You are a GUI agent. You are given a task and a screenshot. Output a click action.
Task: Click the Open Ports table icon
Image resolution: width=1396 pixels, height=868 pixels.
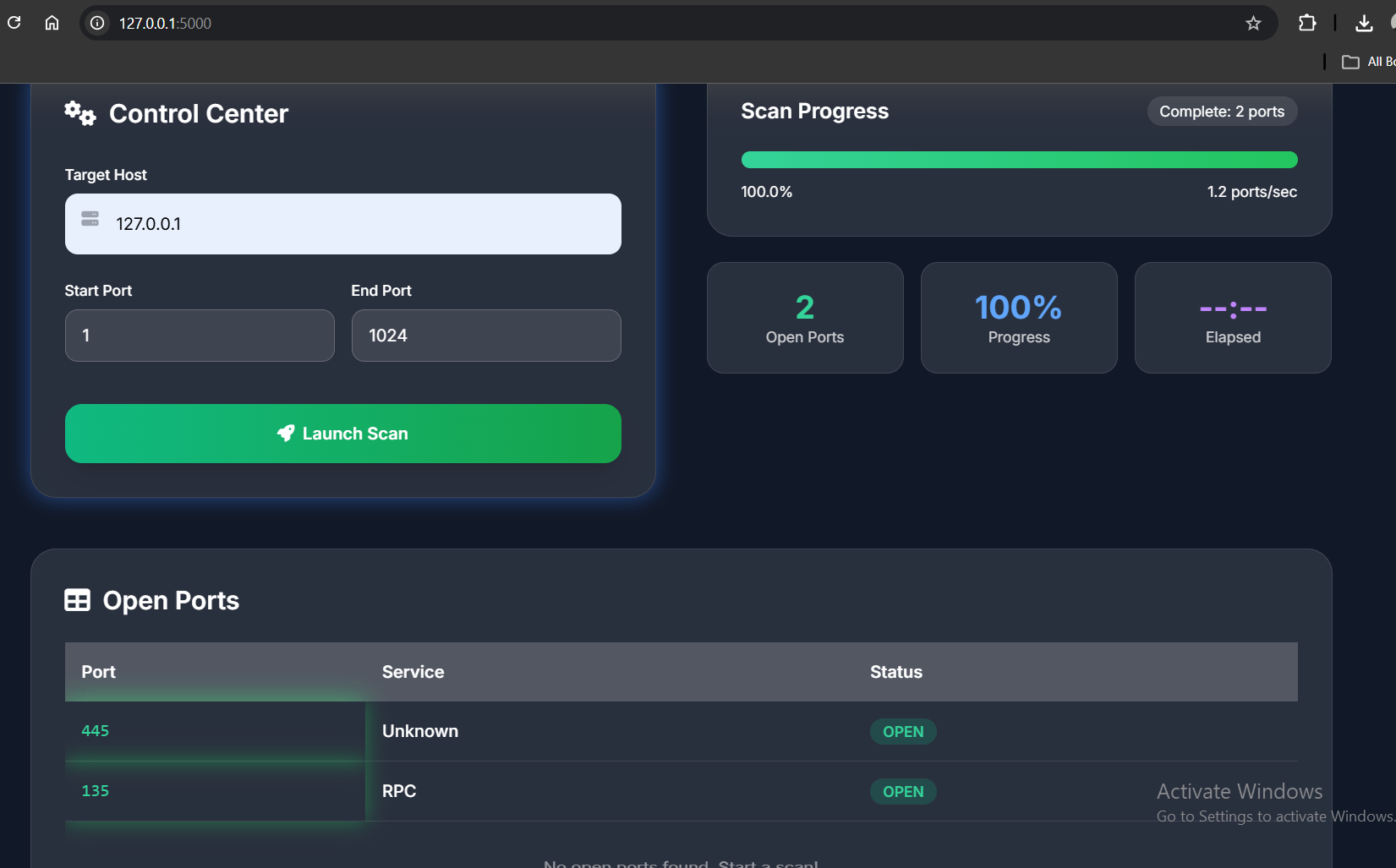click(78, 600)
